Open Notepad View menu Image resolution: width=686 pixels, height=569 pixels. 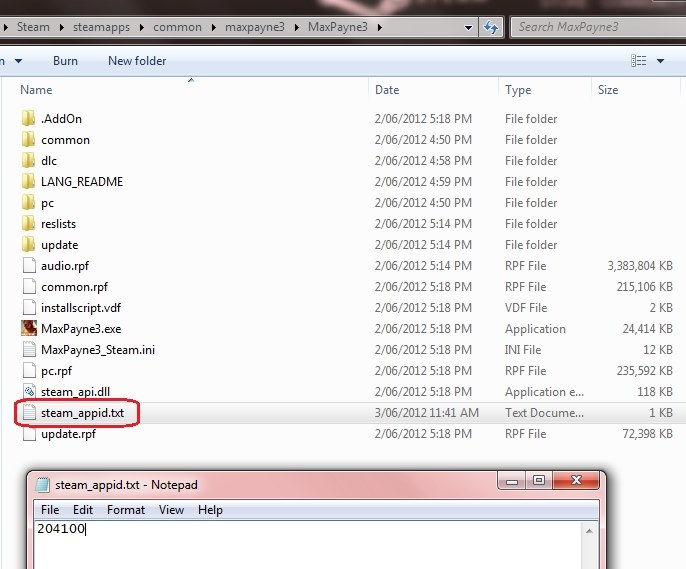coord(171,510)
